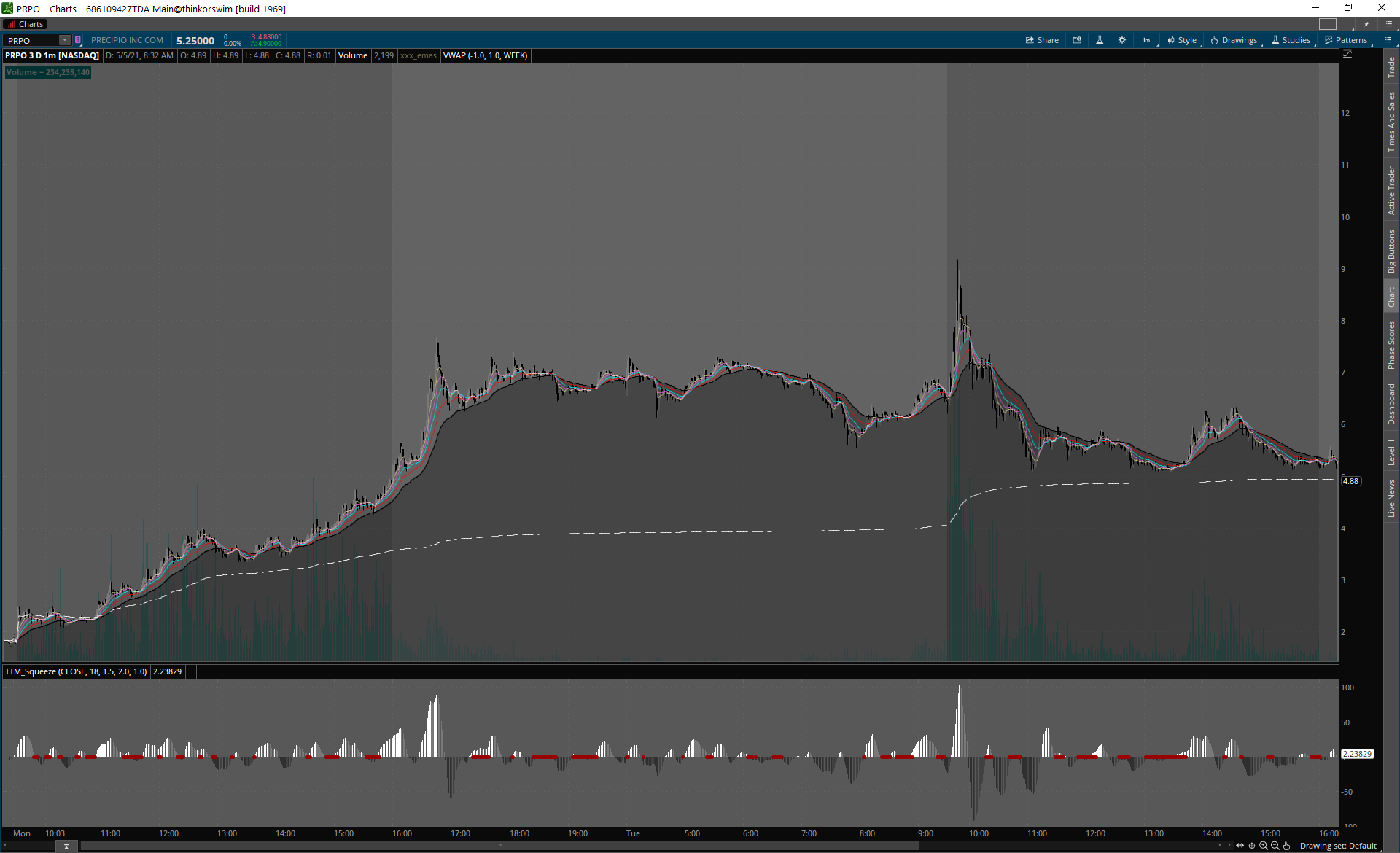Click the chart alert/snapshot icon next to Share
This screenshot has width=1400, height=853.
1077,40
